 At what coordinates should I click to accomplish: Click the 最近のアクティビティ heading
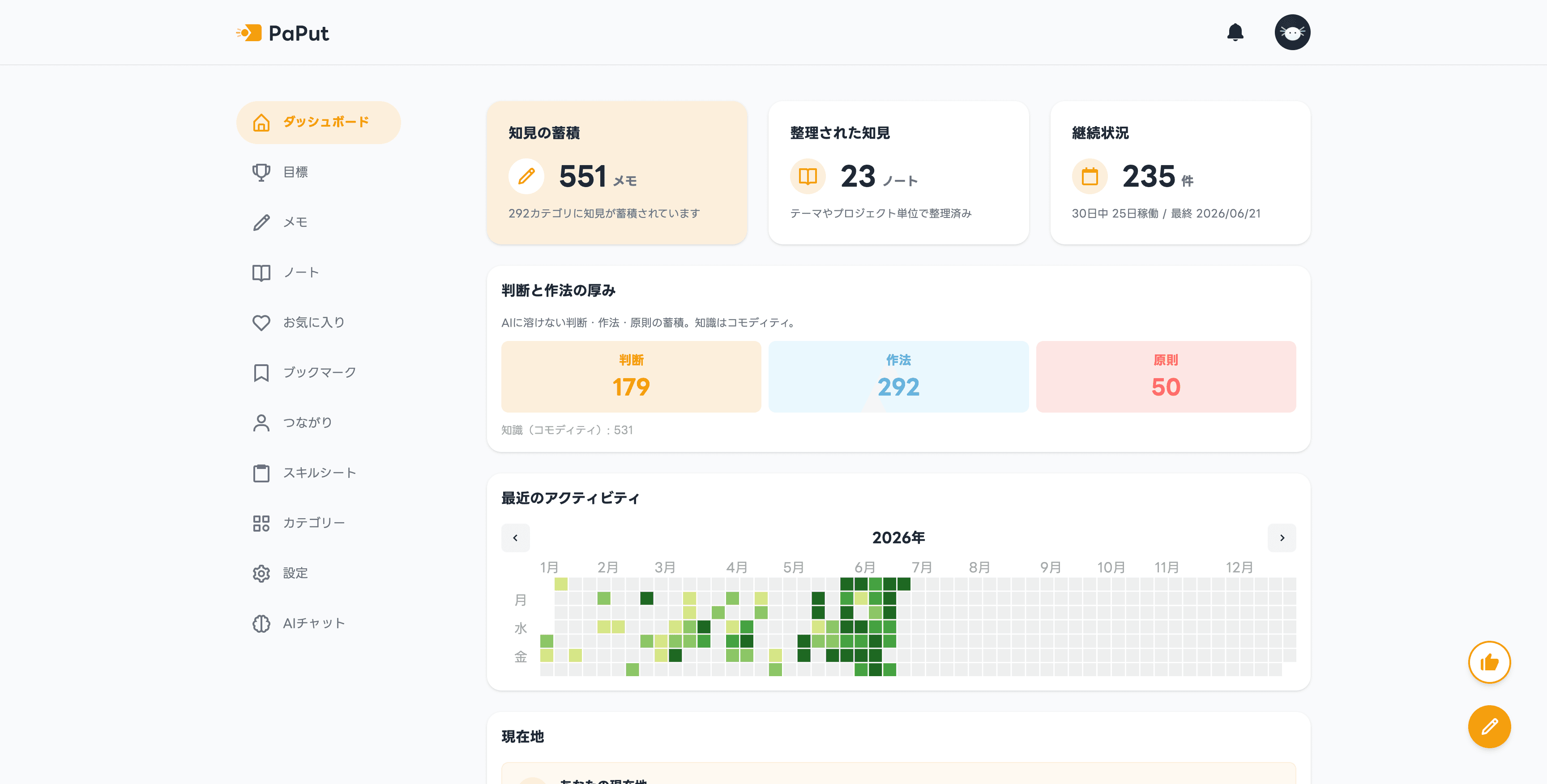click(x=570, y=498)
